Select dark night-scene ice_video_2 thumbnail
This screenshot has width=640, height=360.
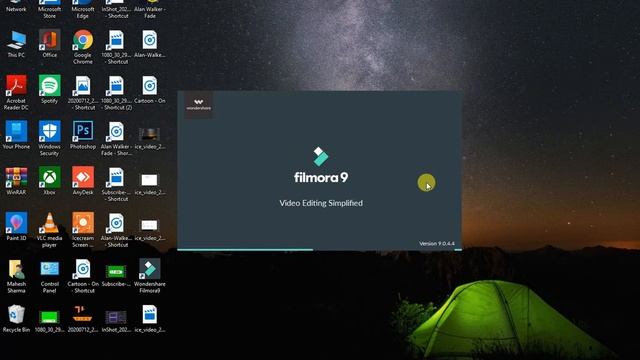(x=149, y=138)
